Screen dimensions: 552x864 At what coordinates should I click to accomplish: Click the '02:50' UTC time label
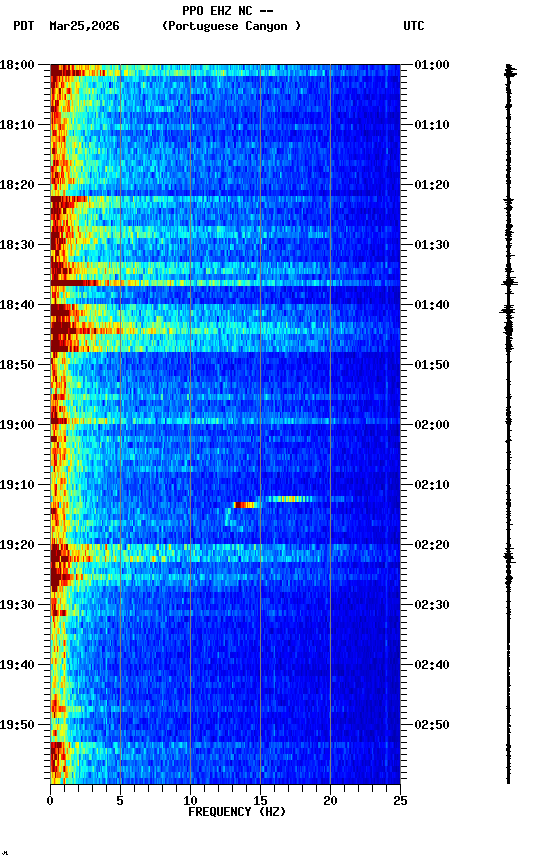[432, 726]
